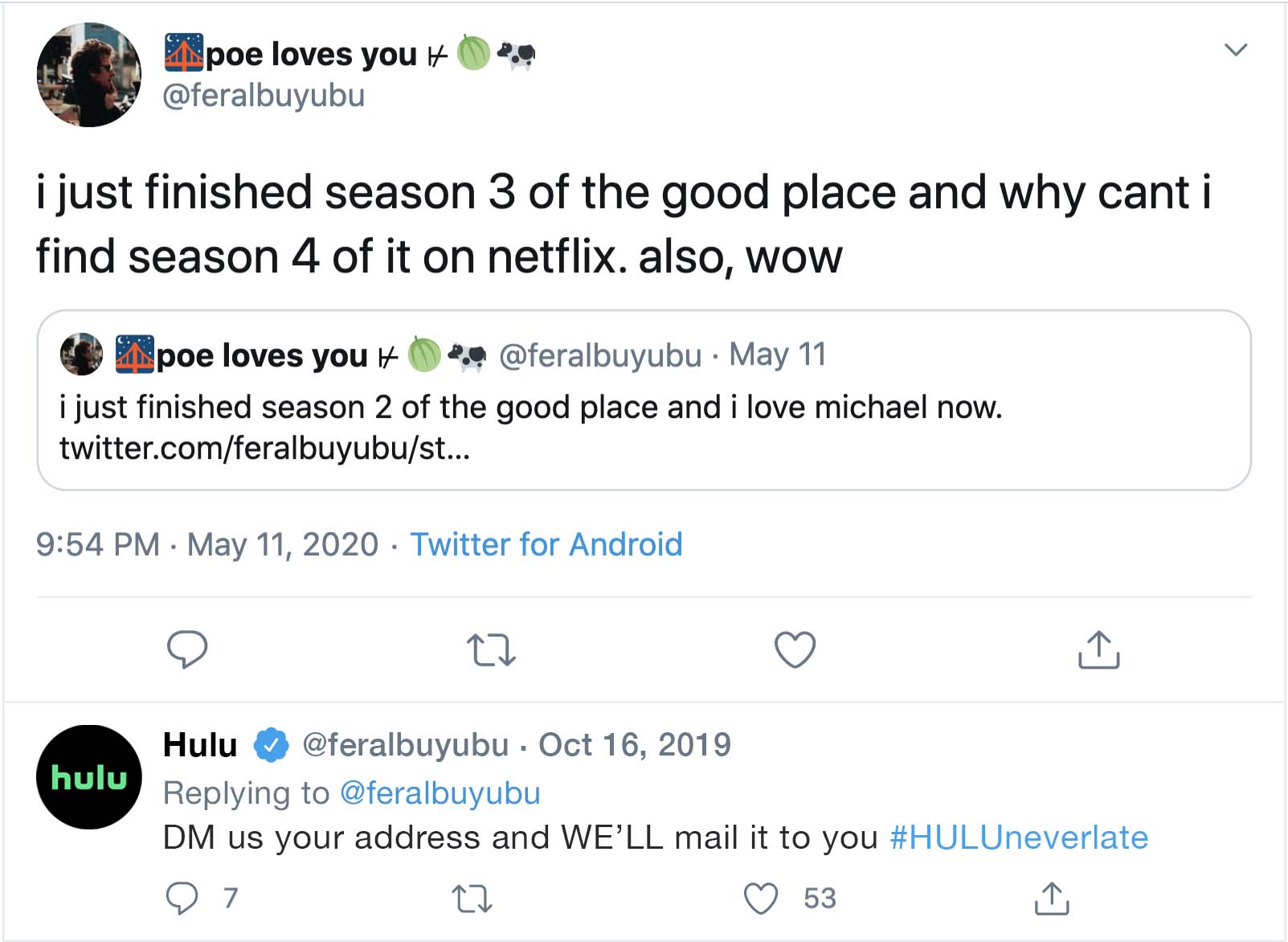Like the Hulu reply with 53 likes
Screen dimensions: 1288x942
tap(761, 898)
